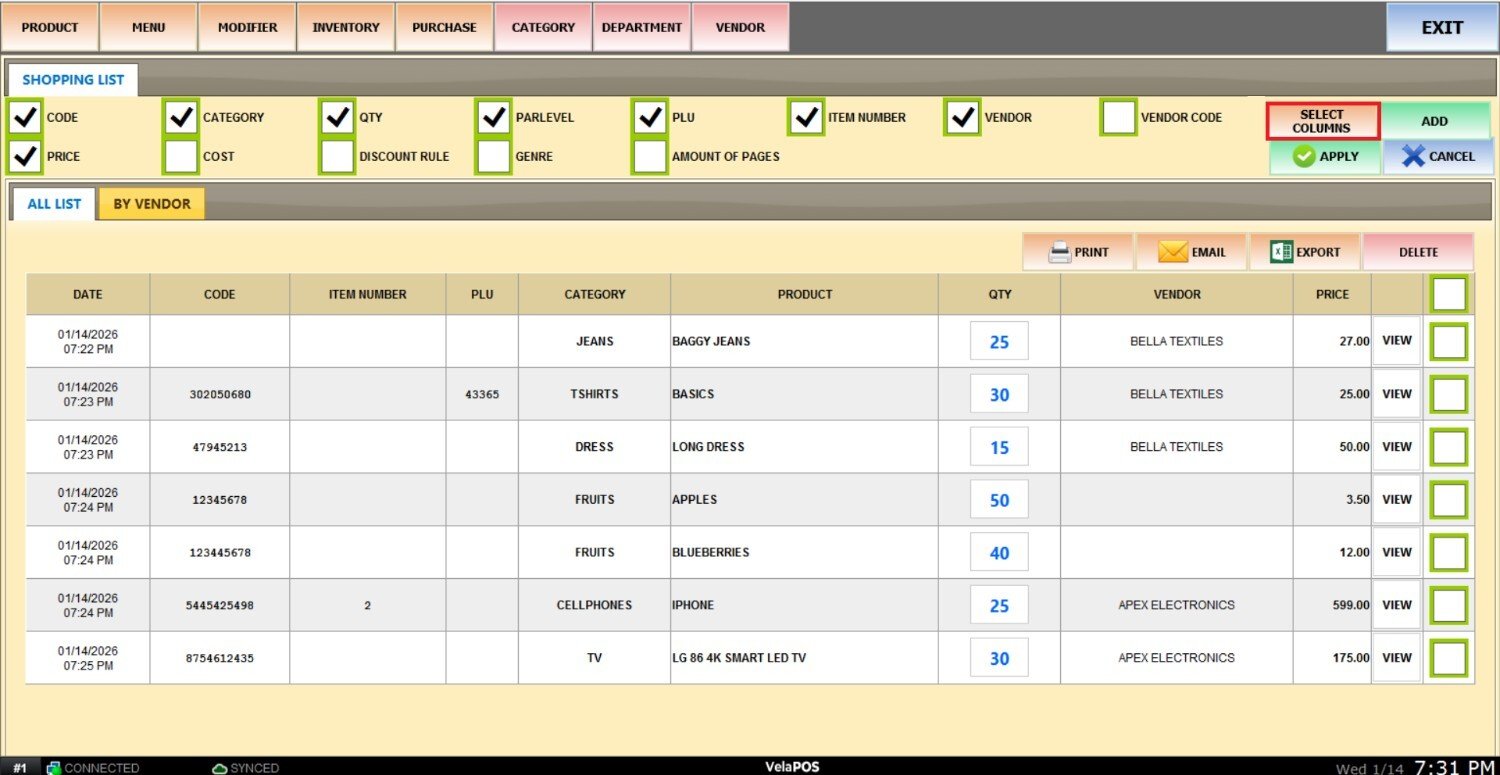Click the Connected status icon
Image resolution: width=1500 pixels, height=775 pixels.
[54, 768]
